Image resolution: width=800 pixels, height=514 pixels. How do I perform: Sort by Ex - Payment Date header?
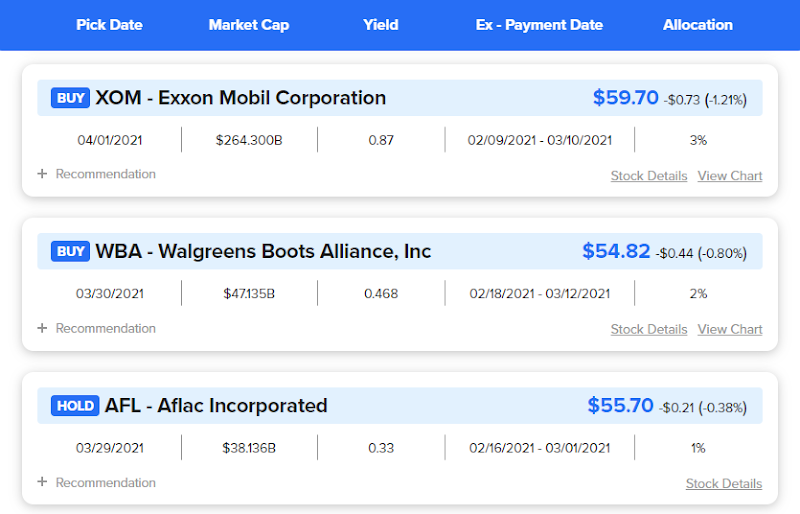539,25
